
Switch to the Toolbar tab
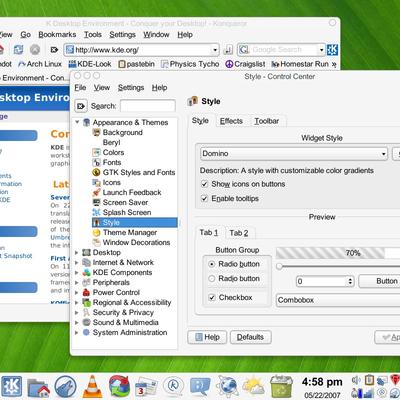click(x=267, y=121)
